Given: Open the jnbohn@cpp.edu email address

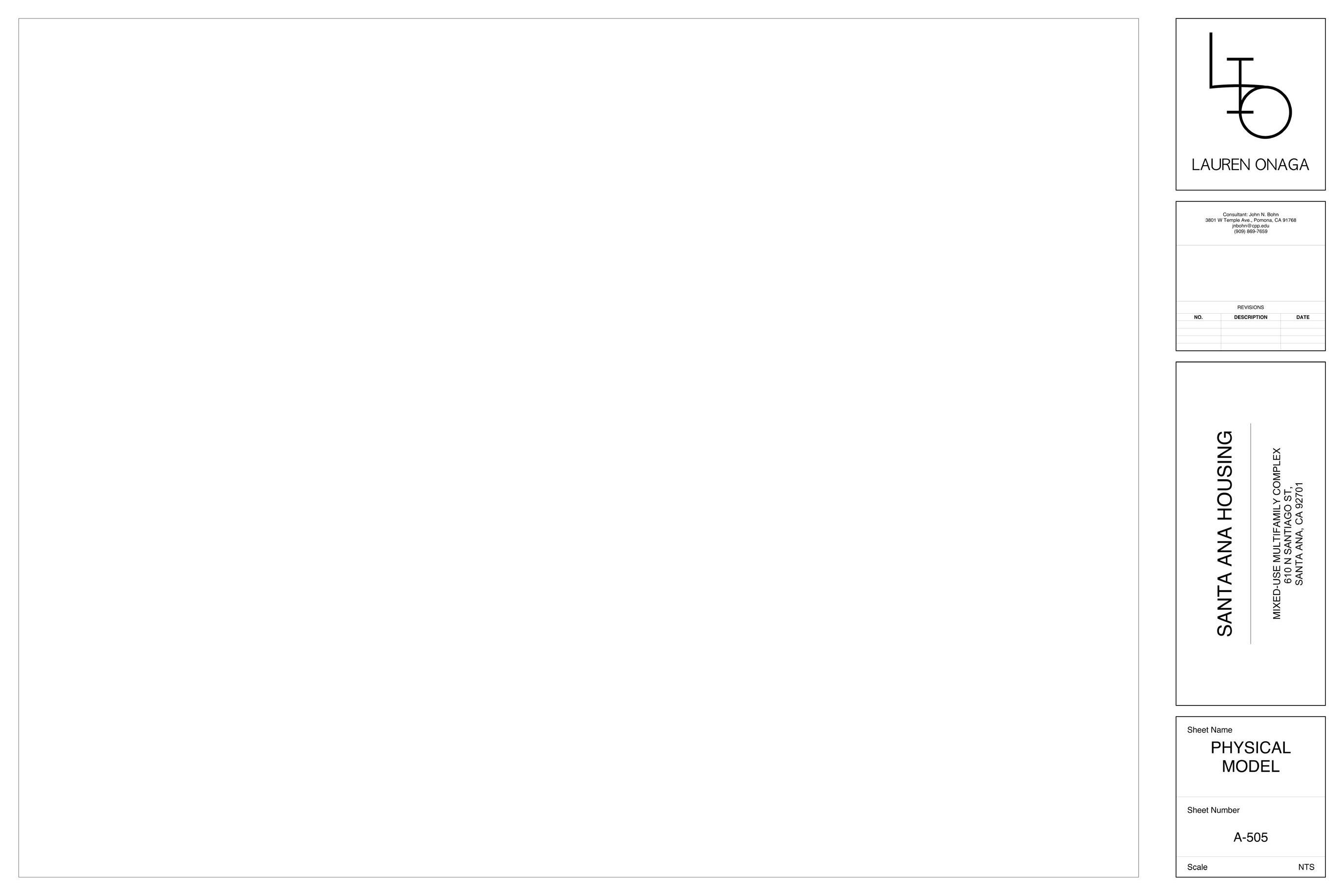Looking at the screenshot, I should (x=1250, y=226).
